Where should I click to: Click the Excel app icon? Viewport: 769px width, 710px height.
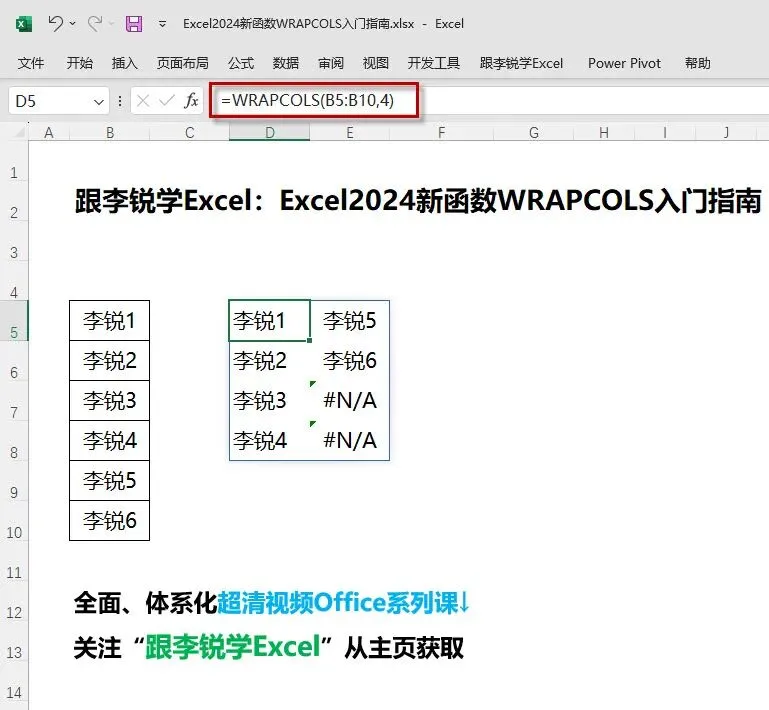click(23, 24)
